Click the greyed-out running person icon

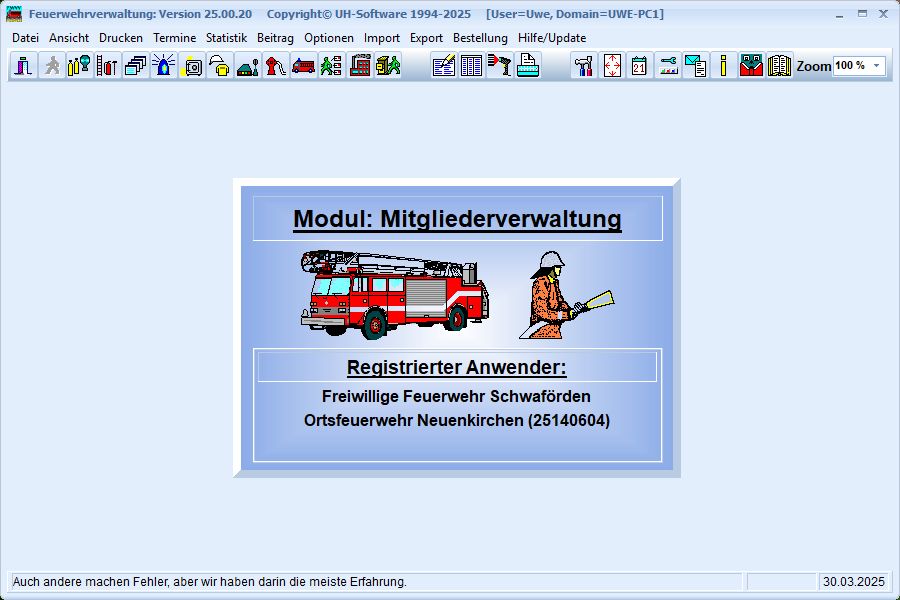52,65
